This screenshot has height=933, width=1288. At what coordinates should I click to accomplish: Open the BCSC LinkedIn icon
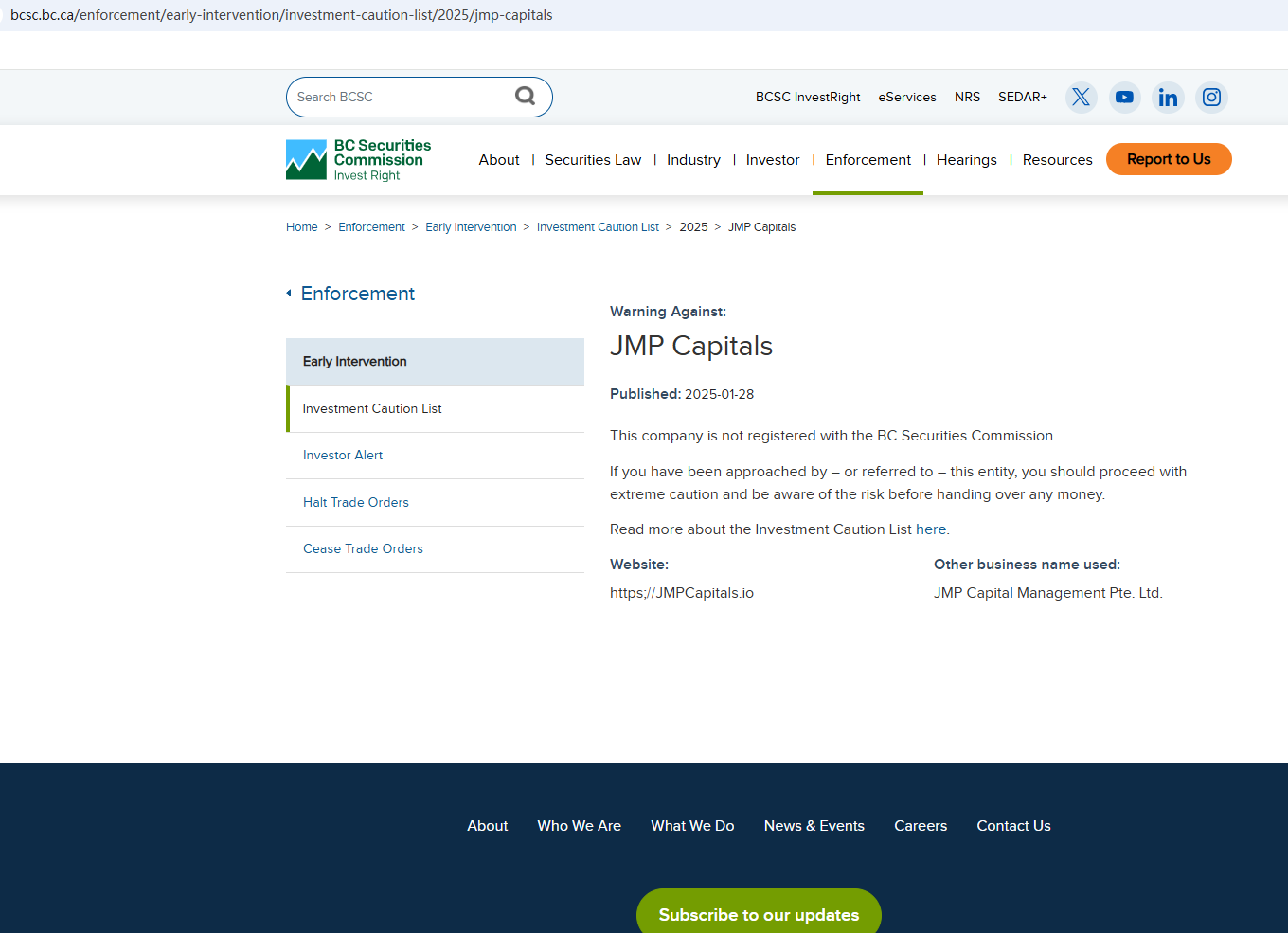(1168, 98)
